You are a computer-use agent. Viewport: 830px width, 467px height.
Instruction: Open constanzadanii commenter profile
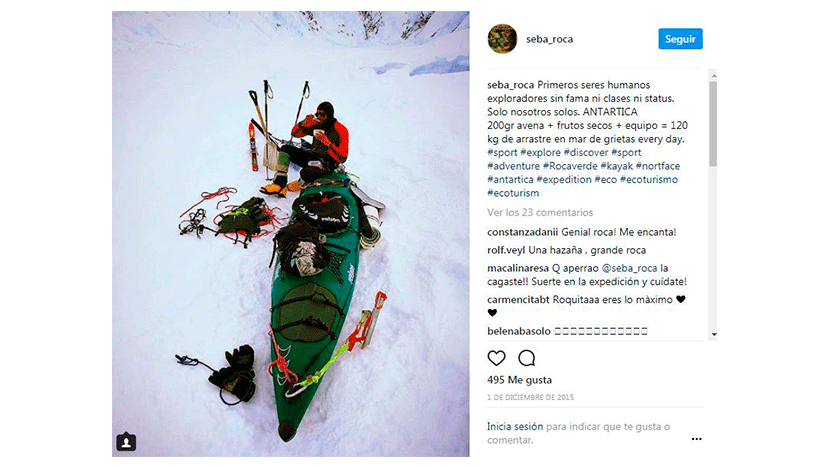[522, 232]
